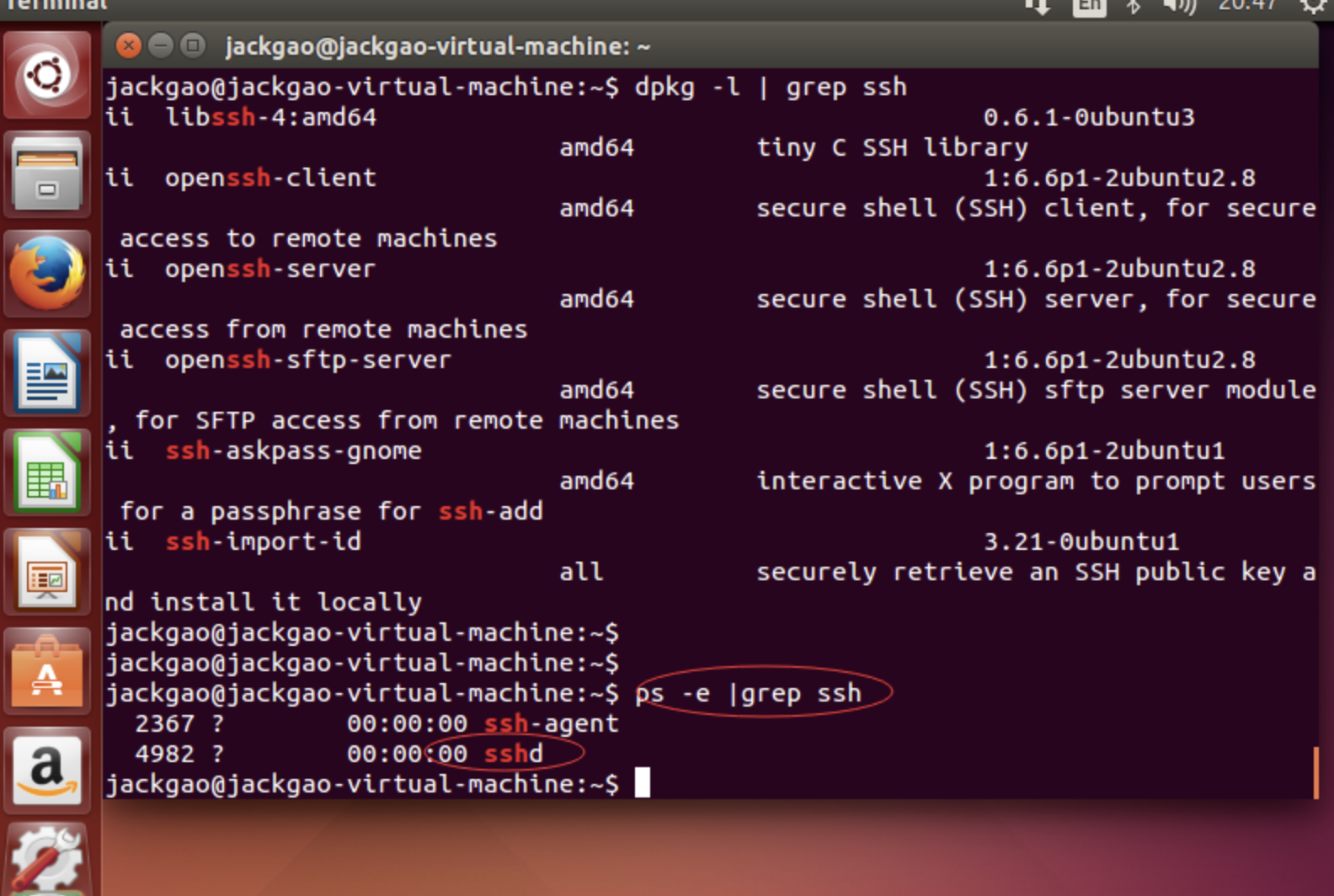Click process ID 2367
1334x896 pixels.
164,723
